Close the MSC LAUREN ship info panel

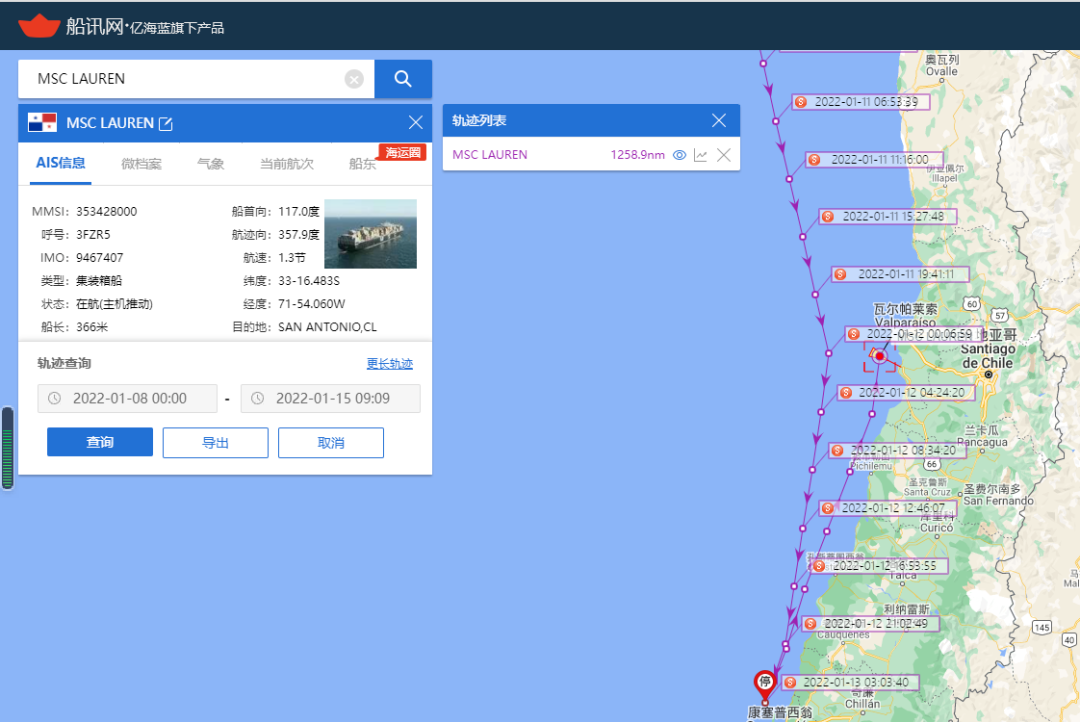click(x=415, y=123)
